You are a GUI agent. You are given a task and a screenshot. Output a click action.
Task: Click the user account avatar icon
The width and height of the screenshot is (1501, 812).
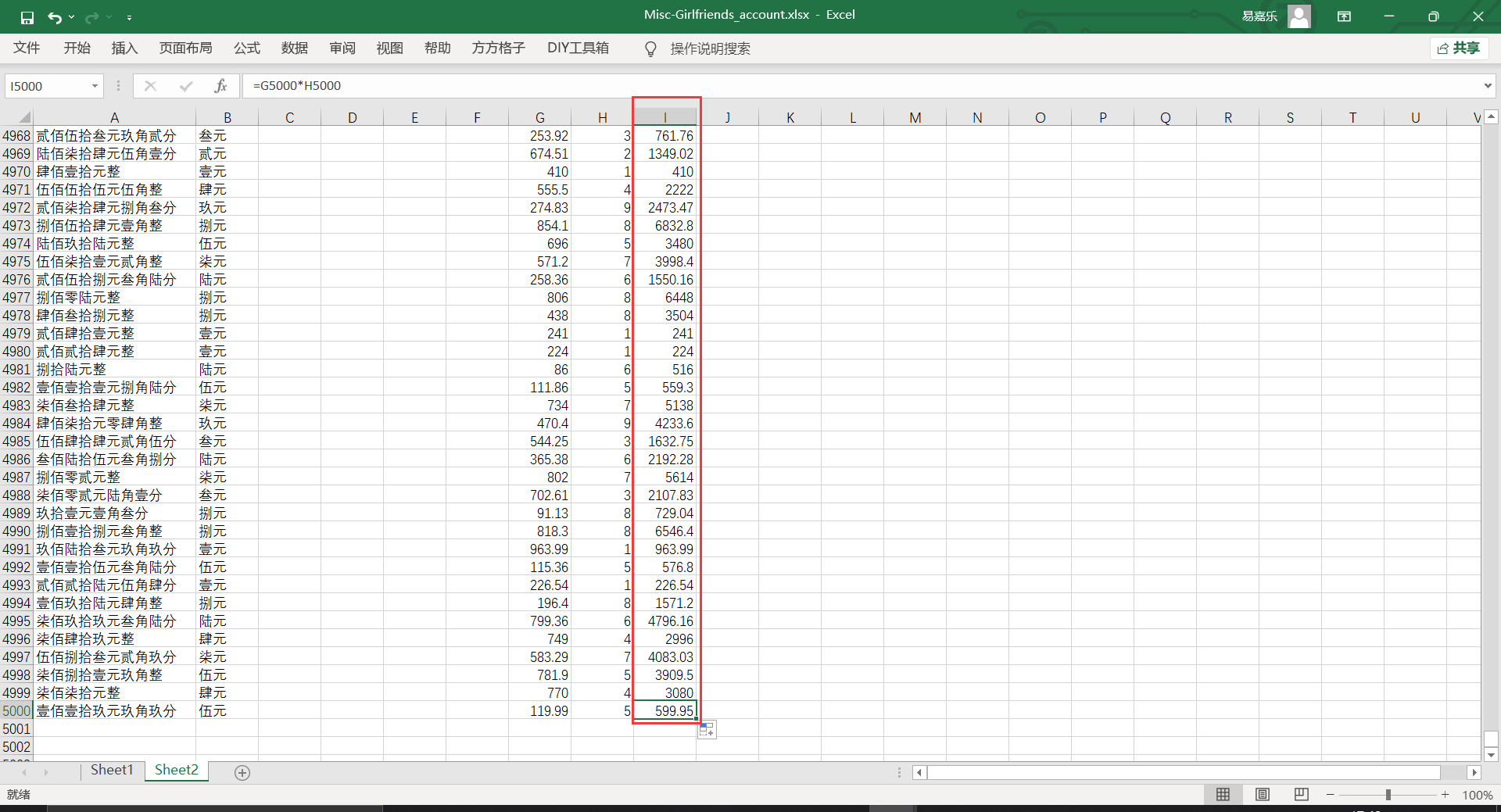(x=1299, y=16)
